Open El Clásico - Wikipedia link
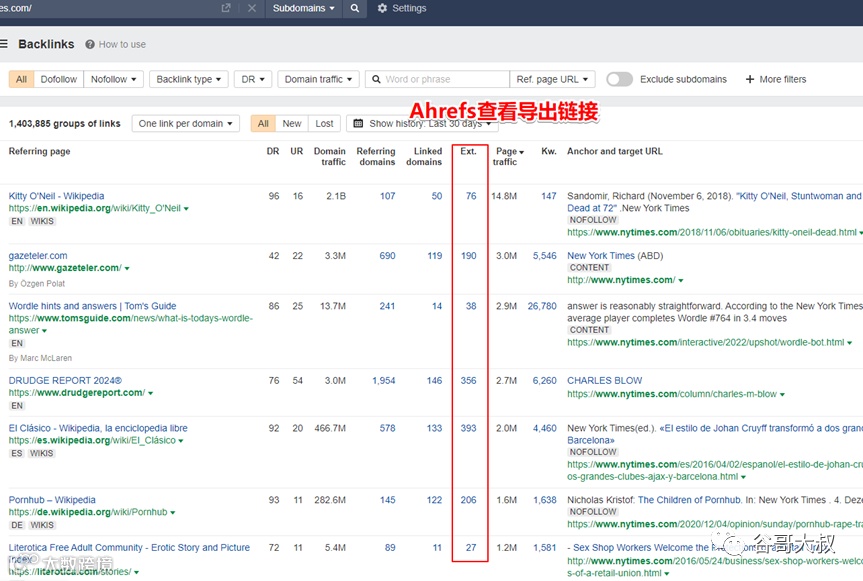The width and height of the screenshot is (863, 581). [98, 428]
